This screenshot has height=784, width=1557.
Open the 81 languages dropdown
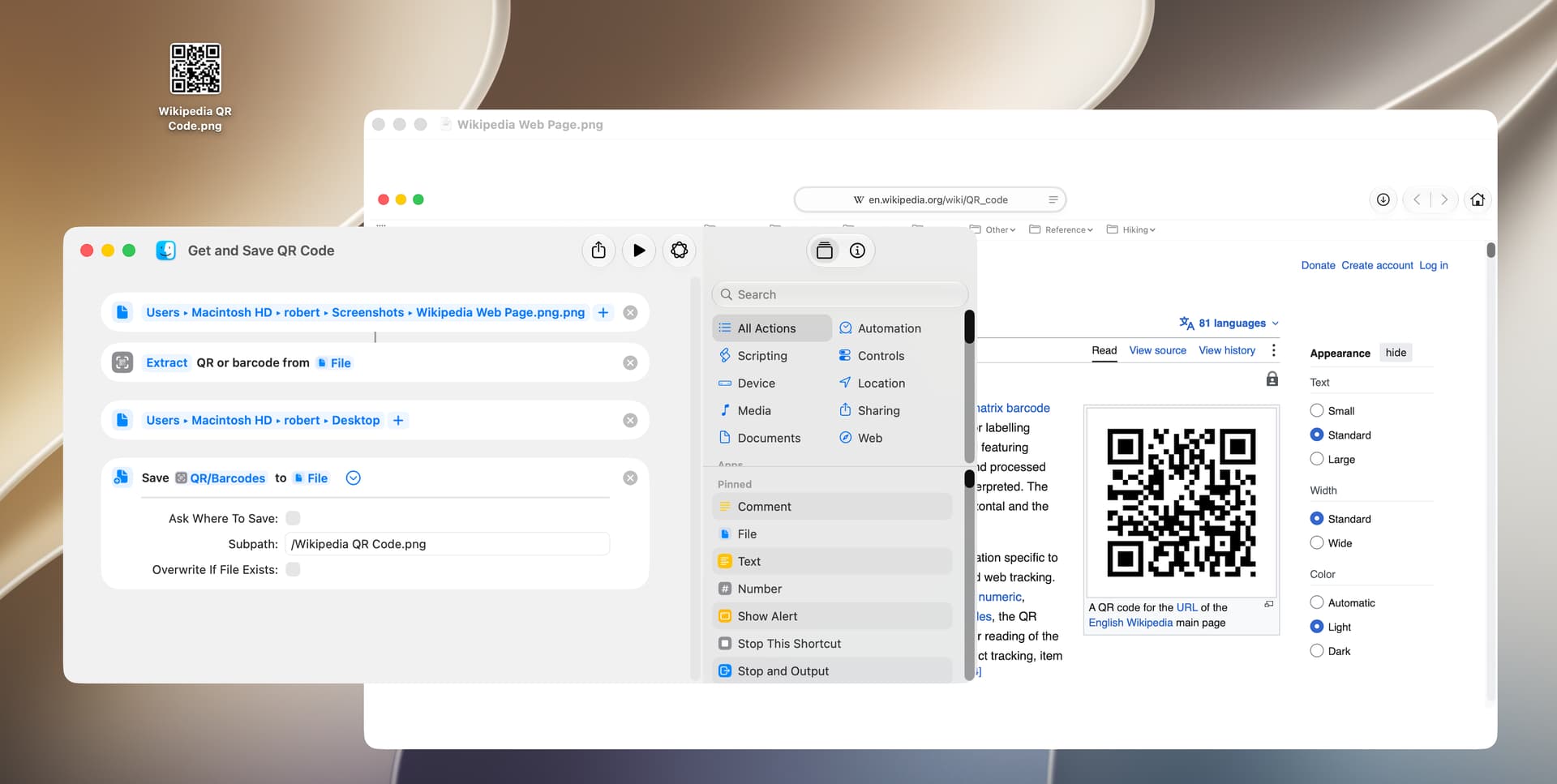(1229, 323)
